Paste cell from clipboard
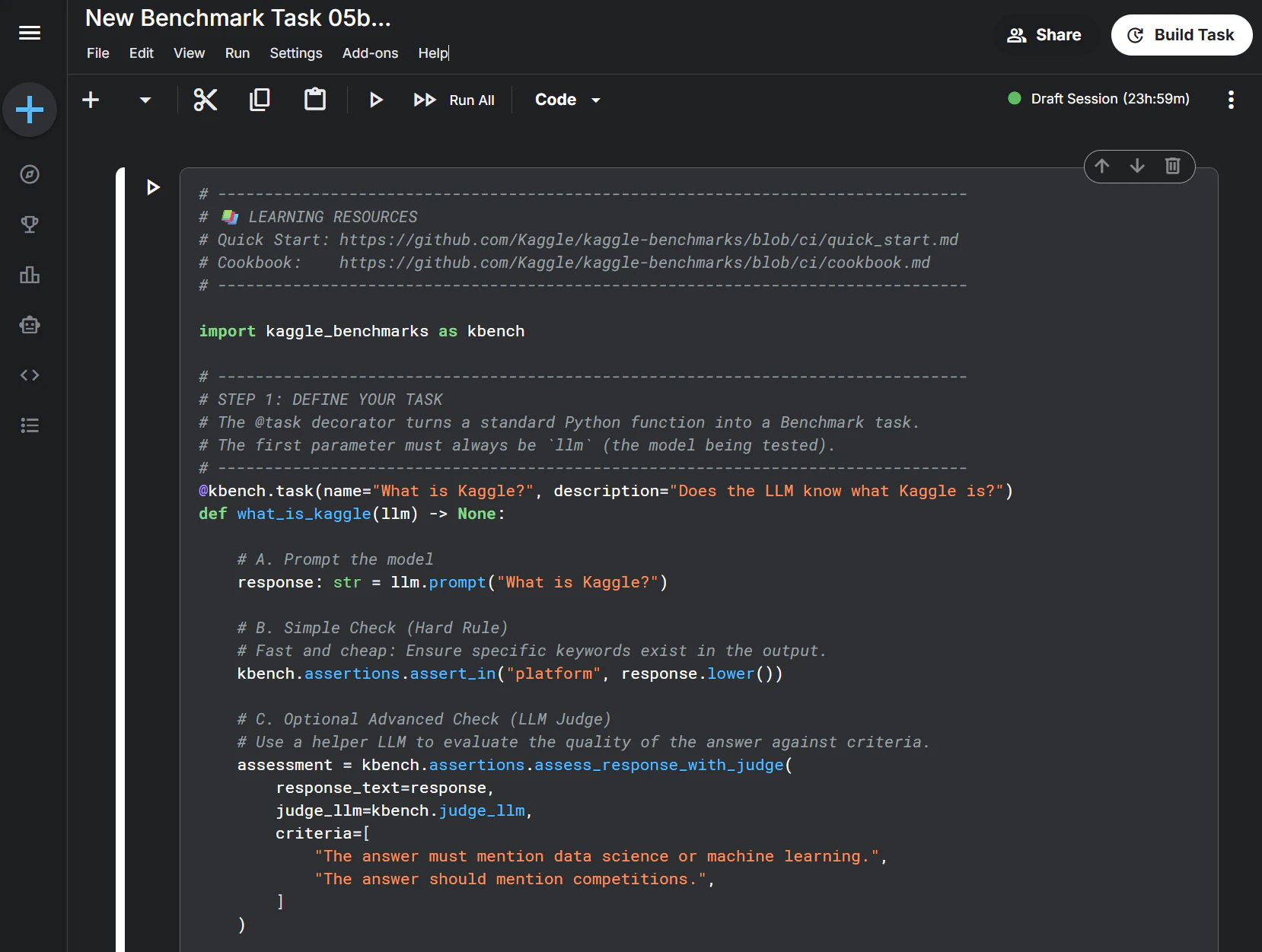This screenshot has width=1262, height=952. 315,100
